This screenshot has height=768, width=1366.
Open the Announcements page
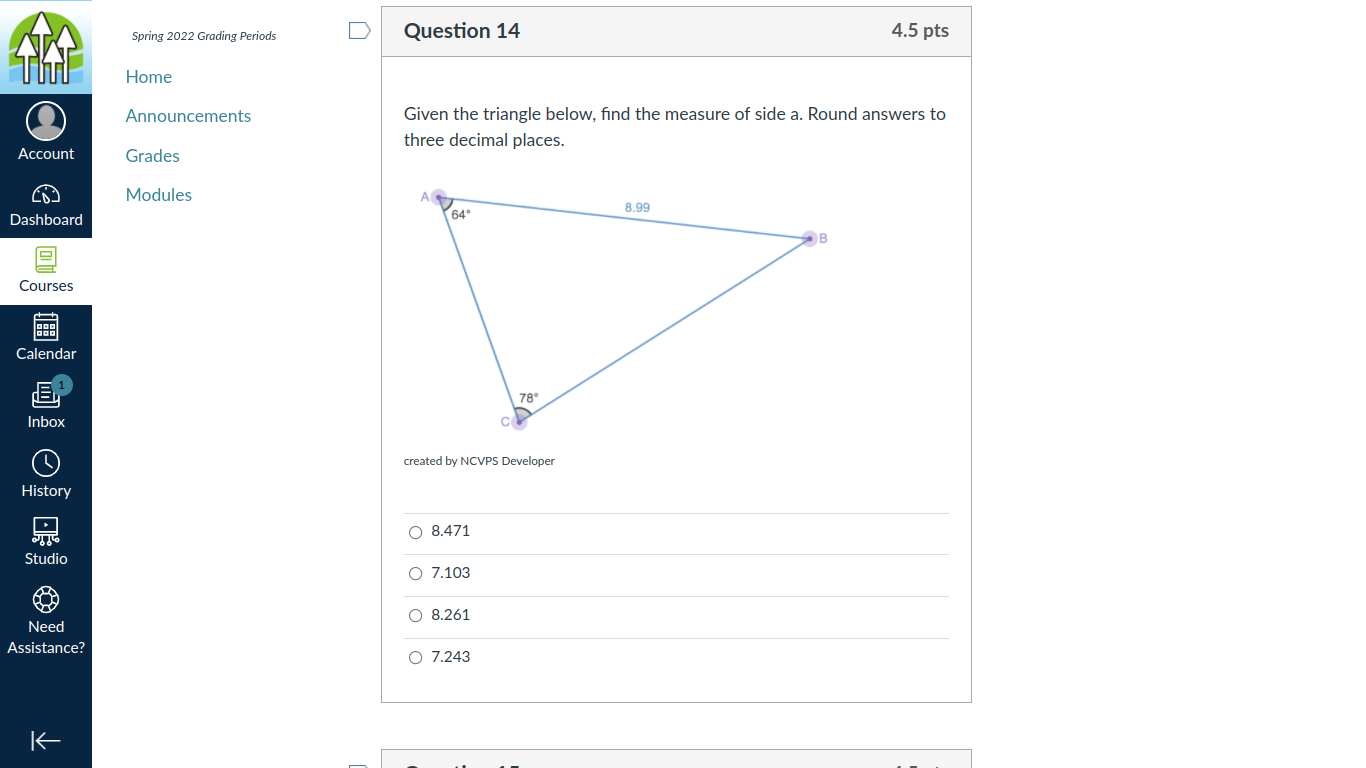pyautogui.click(x=188, y=115)
